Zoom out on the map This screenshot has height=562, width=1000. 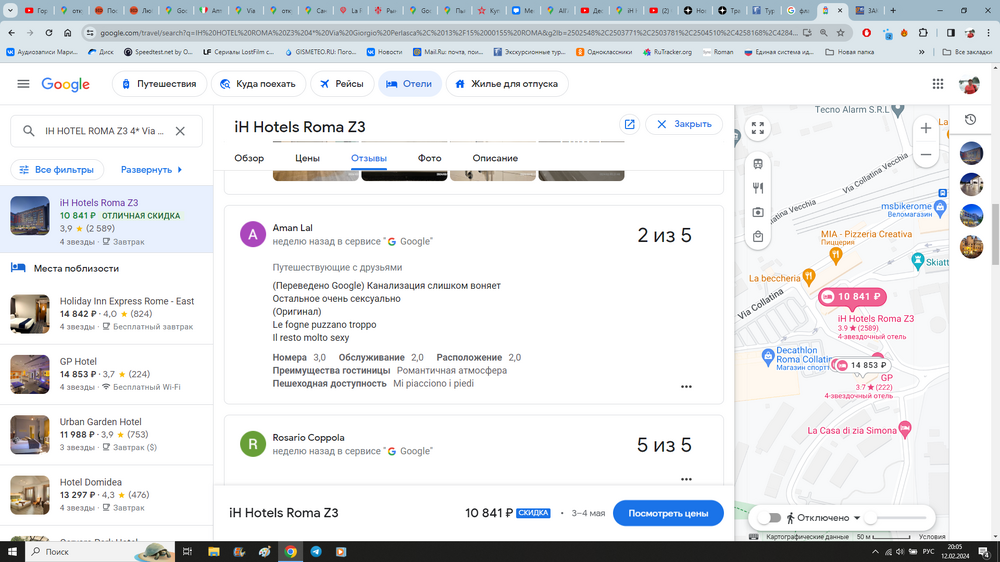[926, 154]
